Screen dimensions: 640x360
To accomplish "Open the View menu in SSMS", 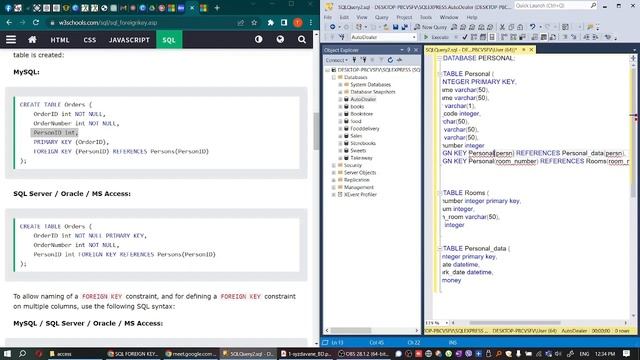I will 362,17.
